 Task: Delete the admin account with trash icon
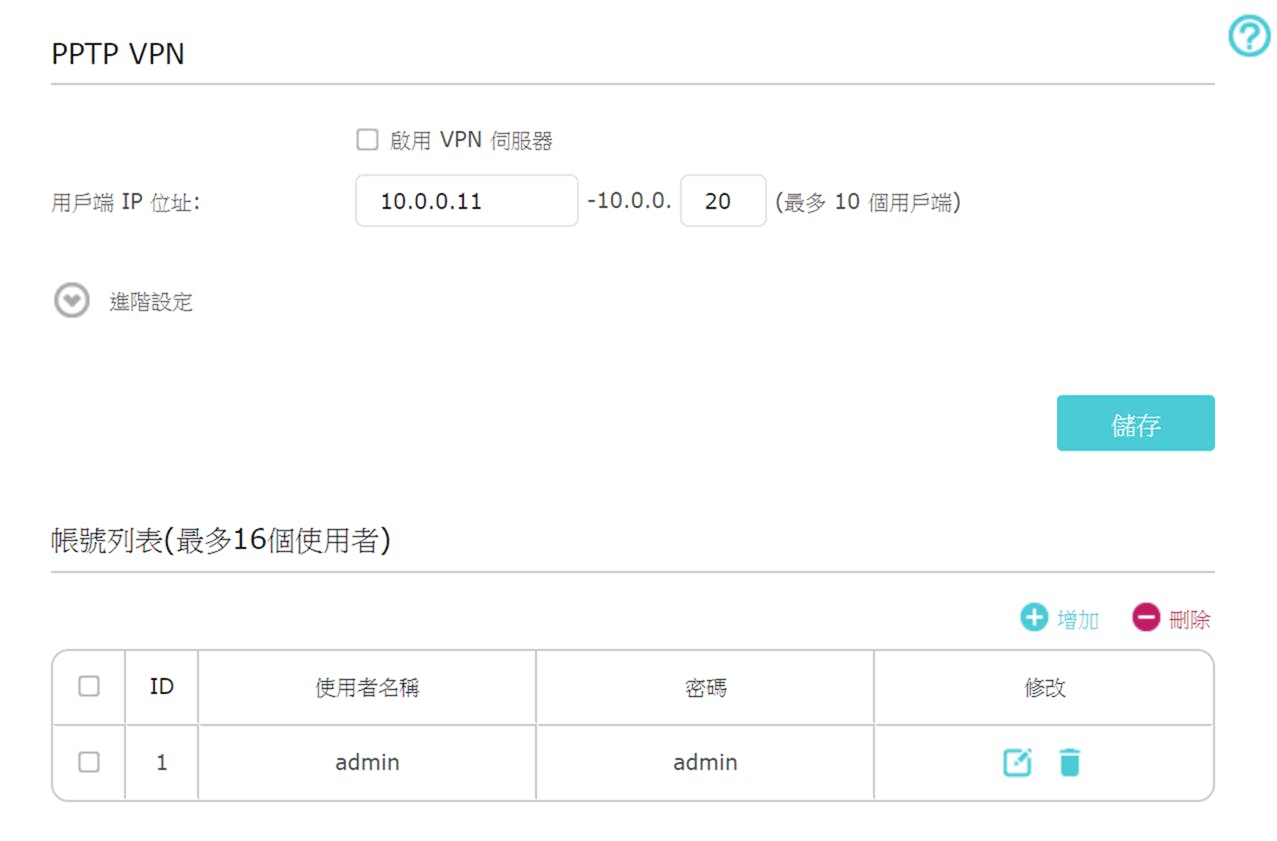click(x=1070, y=762)
